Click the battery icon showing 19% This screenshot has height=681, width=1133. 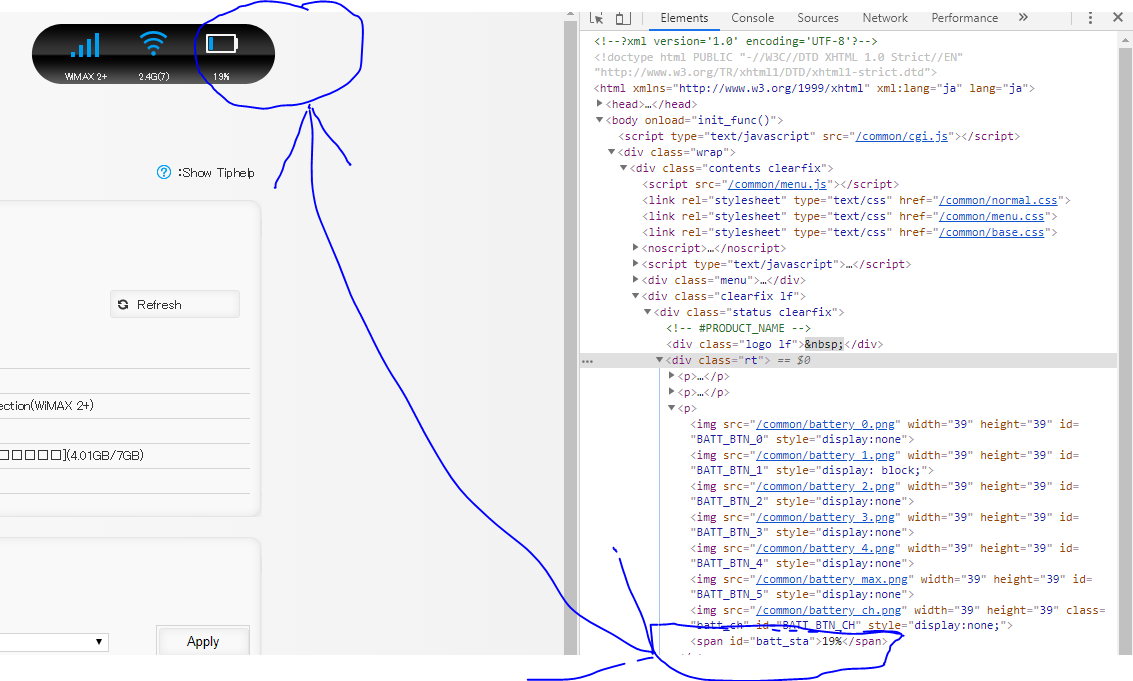[x=219, y=44]
